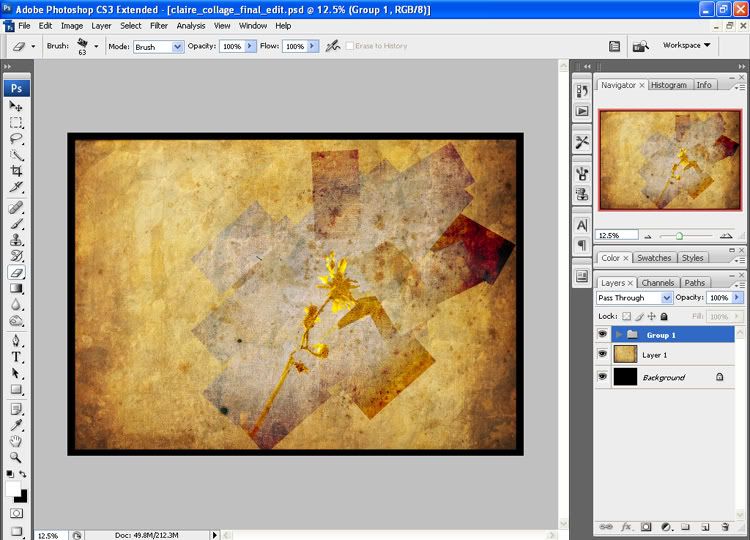The width and height of the screenshot is (750, 540).
Task: Toggle lock image pixels
Action: 640,316
